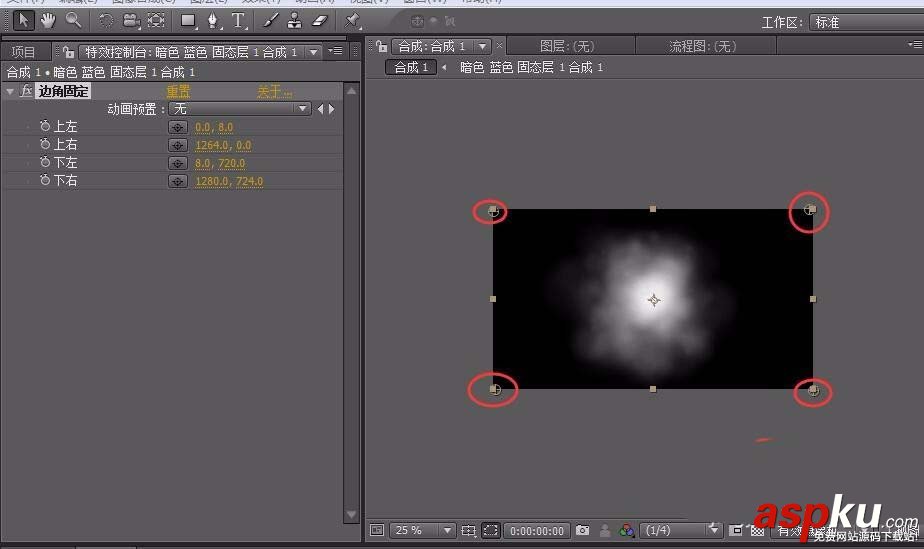Click 重置 to reset the effect

tap(178, 91)
